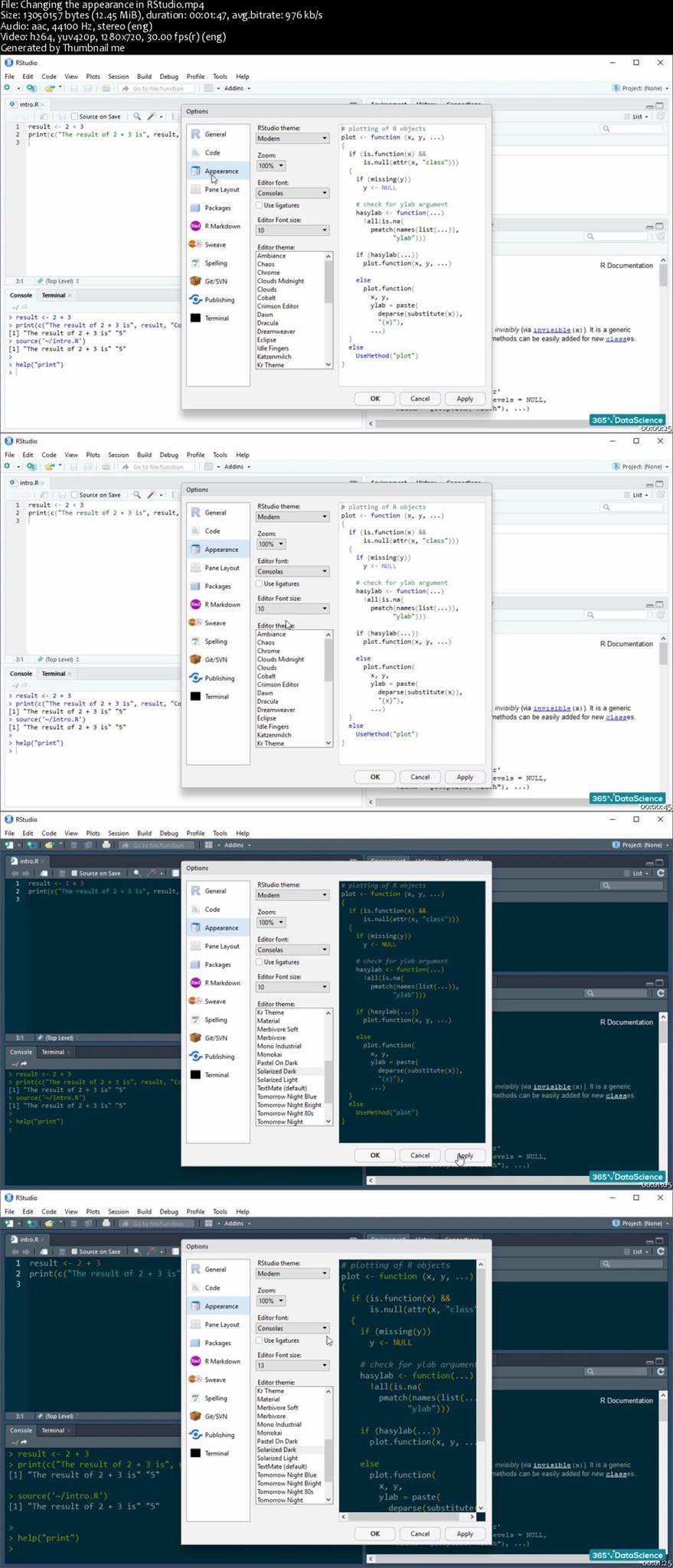Click OK in the 00:00:25 frame's Options dialog
The width and height of the screenshot is (673, 1568).
point(375,398)
